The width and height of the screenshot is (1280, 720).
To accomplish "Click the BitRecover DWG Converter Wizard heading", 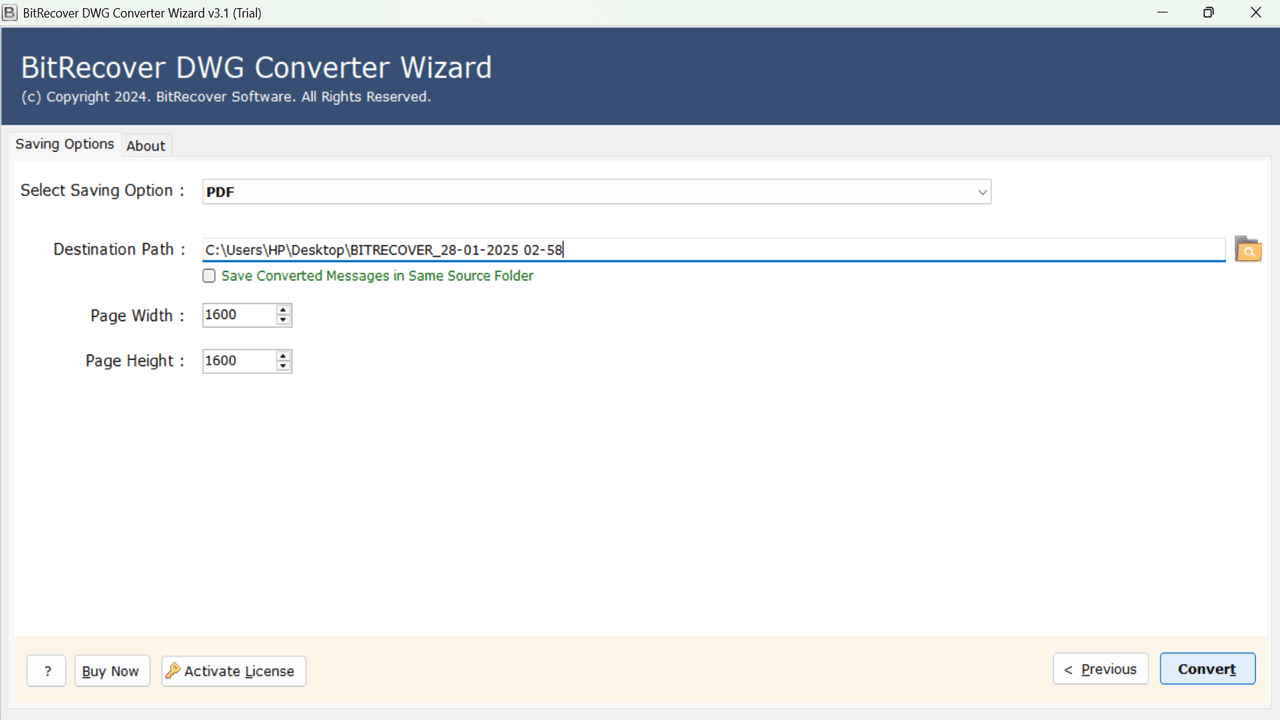I will pos(256,68).
